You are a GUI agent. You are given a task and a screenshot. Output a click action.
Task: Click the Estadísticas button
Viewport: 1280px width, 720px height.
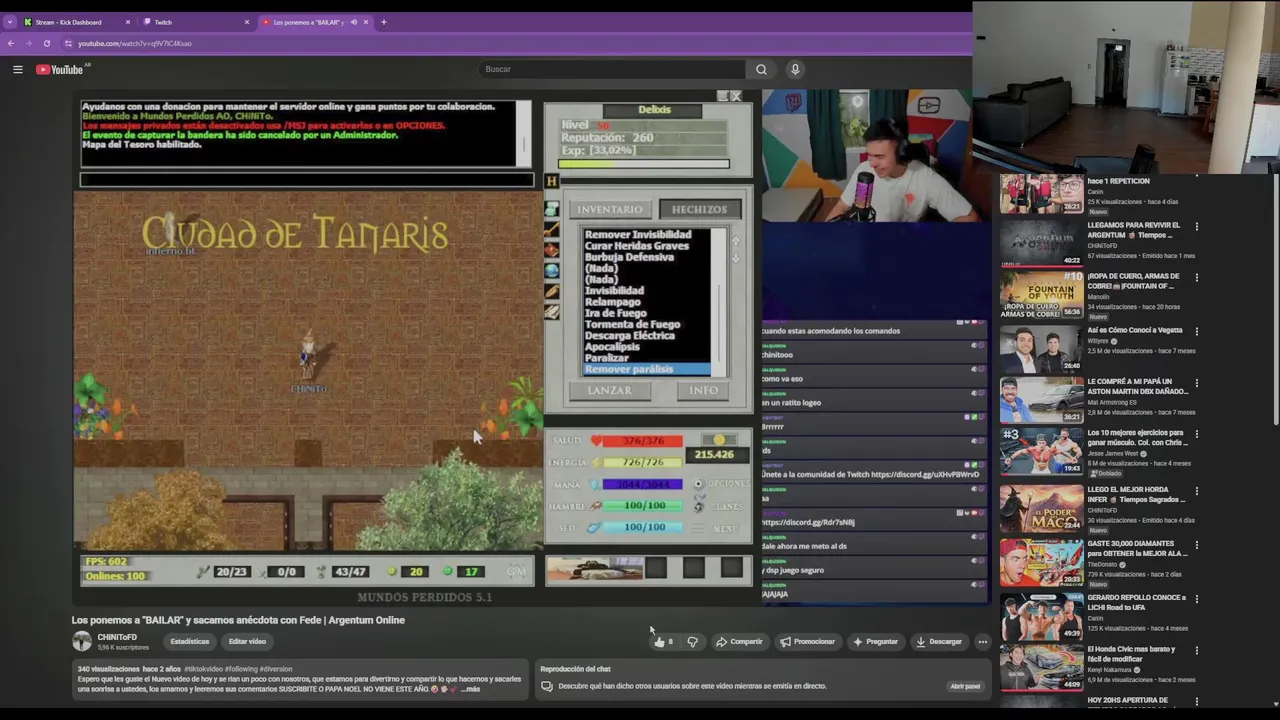click(189, 642)
